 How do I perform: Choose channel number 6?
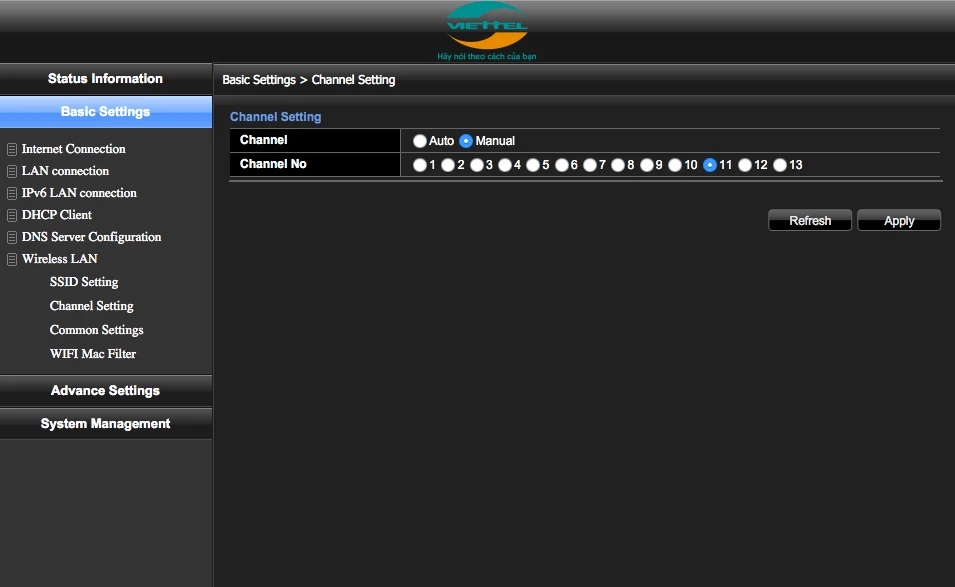click(x=563, y=165)
